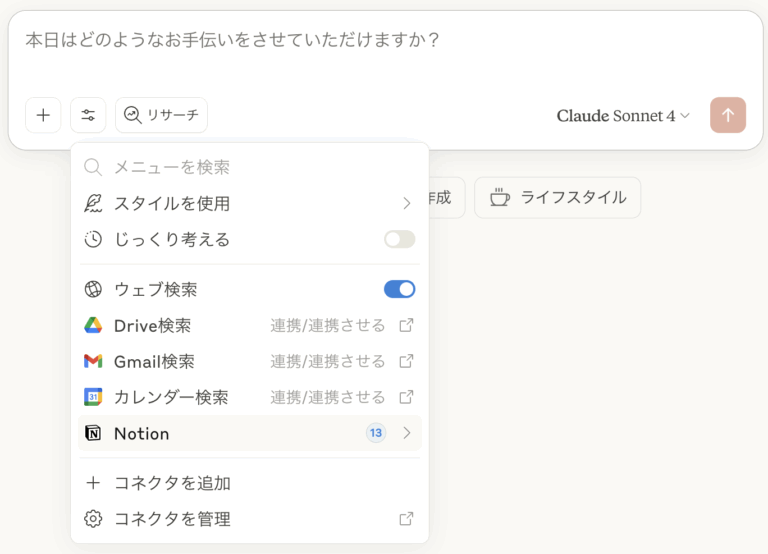Click Gmail検索 連携/連携させる link
Viewport: 768px width, 554px height.
(327, 361)
